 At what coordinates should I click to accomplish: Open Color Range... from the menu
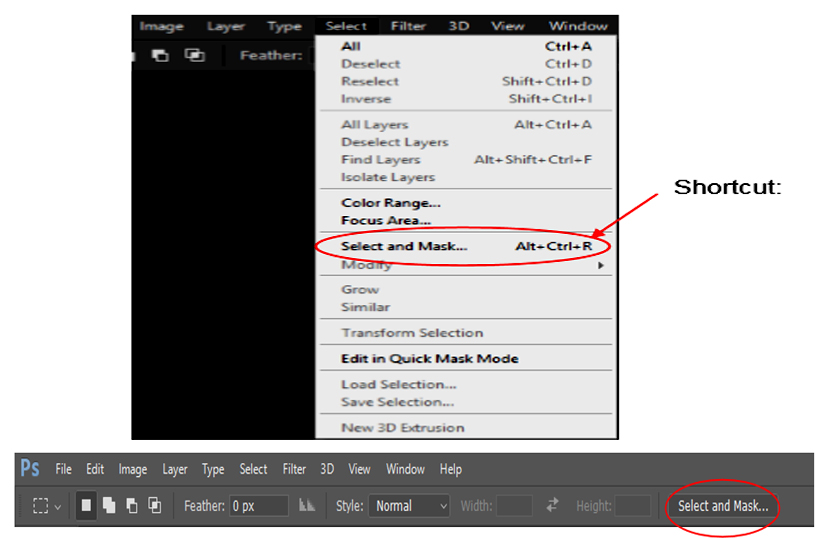pos(466,203)
